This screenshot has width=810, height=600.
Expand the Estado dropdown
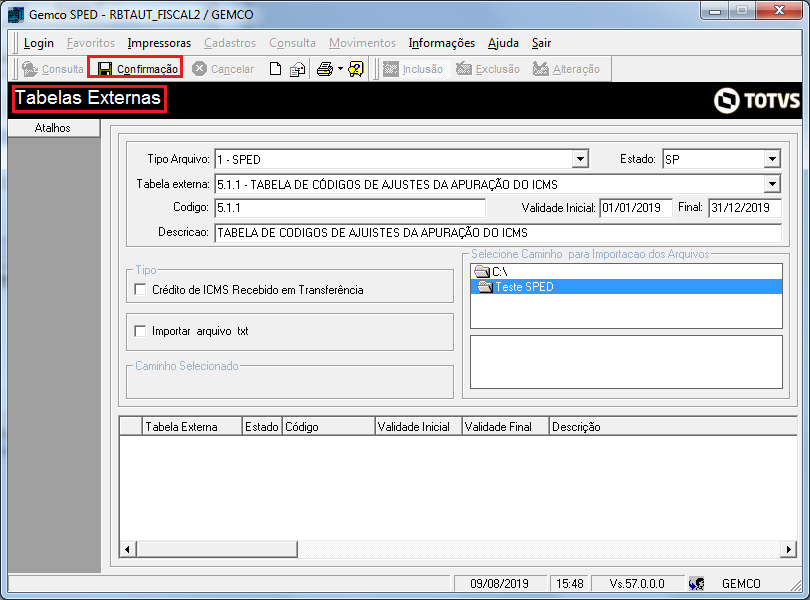pos(772,159)
